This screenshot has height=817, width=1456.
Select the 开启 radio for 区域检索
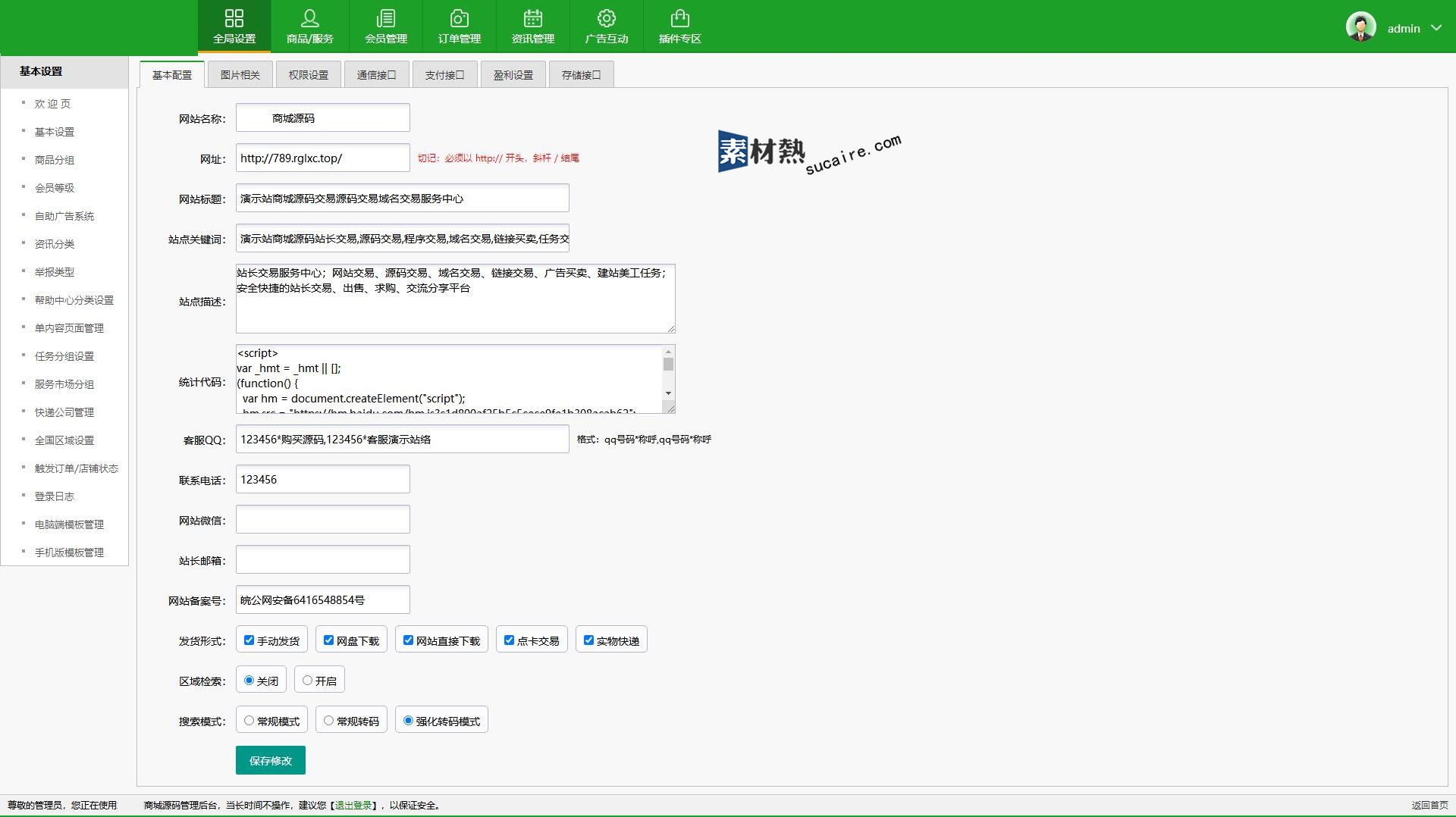307,681
